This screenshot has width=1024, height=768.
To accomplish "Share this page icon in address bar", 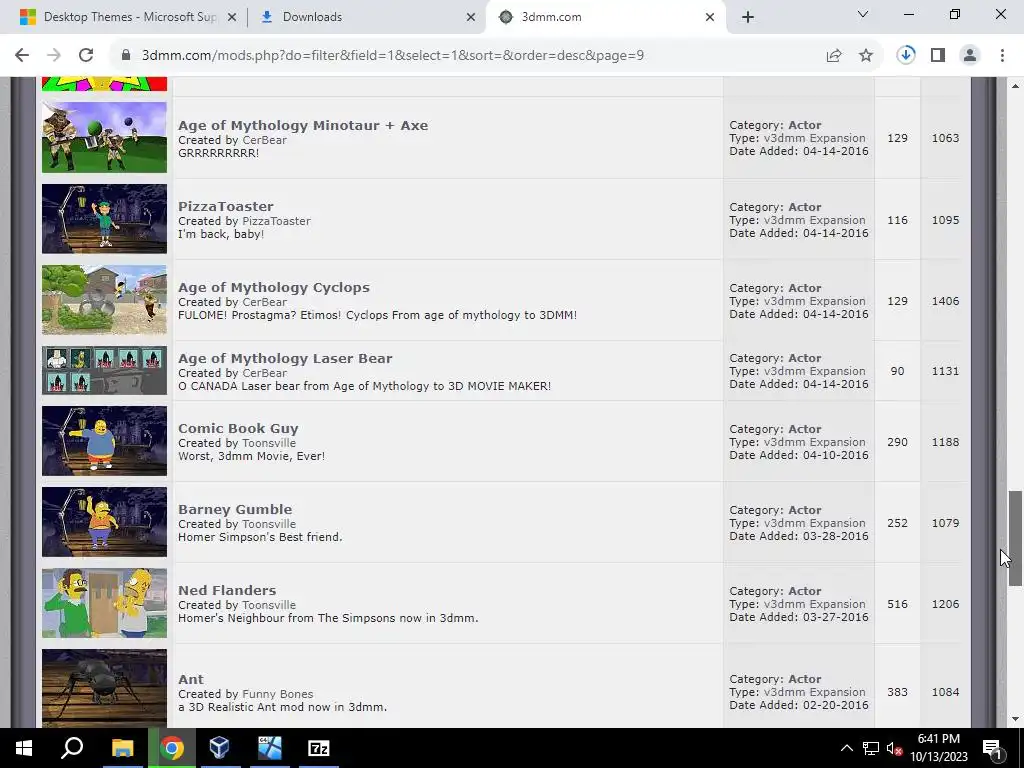I will pos(834,56).
